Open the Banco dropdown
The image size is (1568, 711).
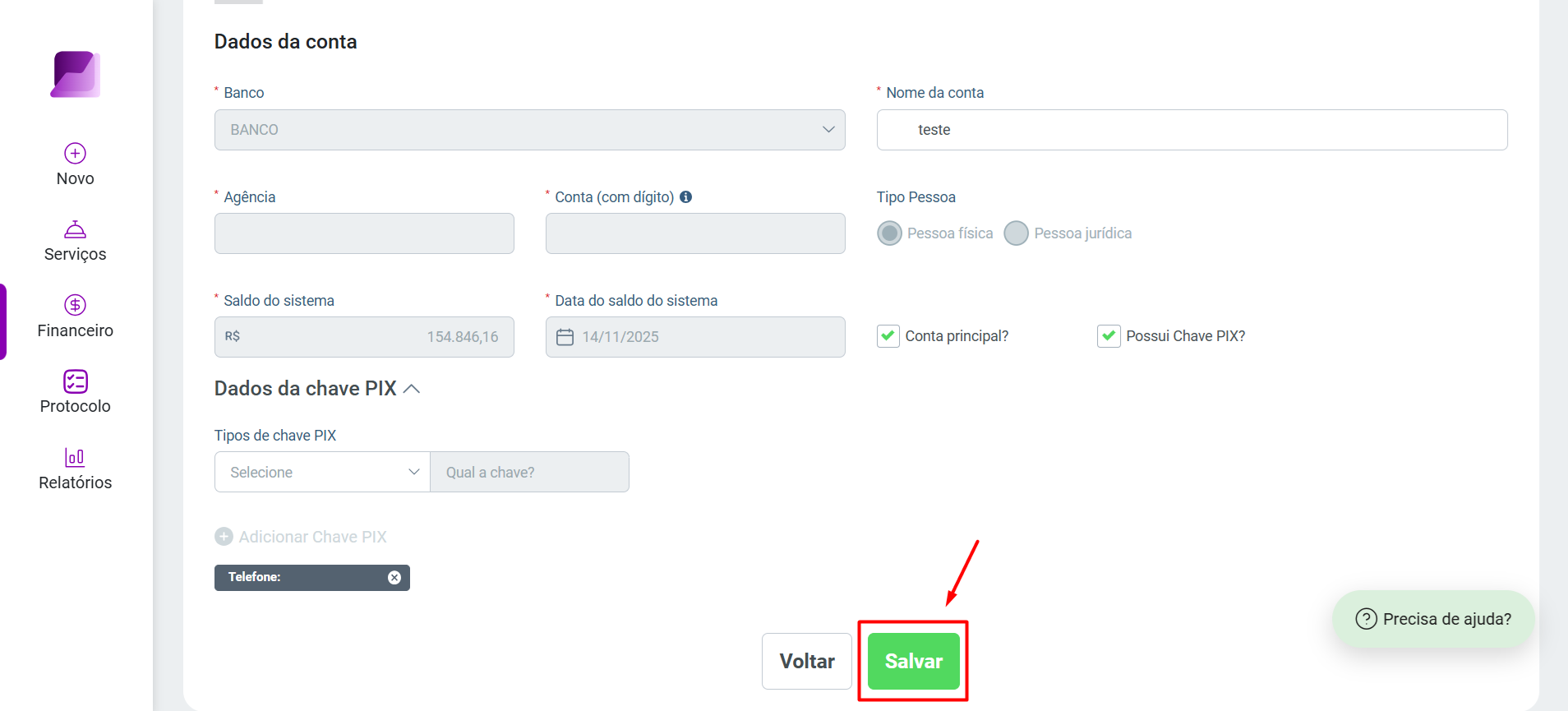[530, 130]
